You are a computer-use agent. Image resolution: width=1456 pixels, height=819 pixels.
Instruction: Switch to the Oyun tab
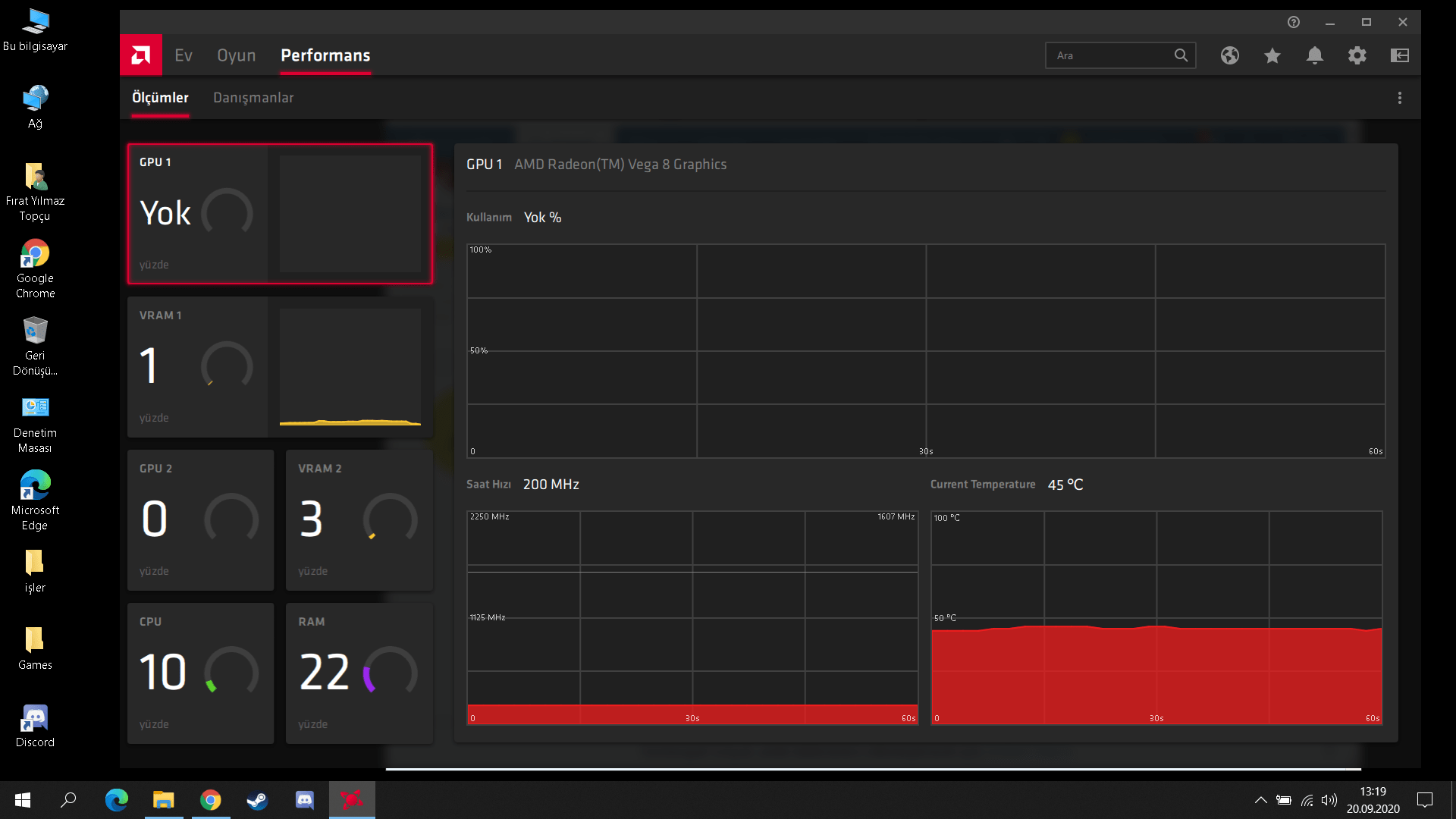pos(236,55)
